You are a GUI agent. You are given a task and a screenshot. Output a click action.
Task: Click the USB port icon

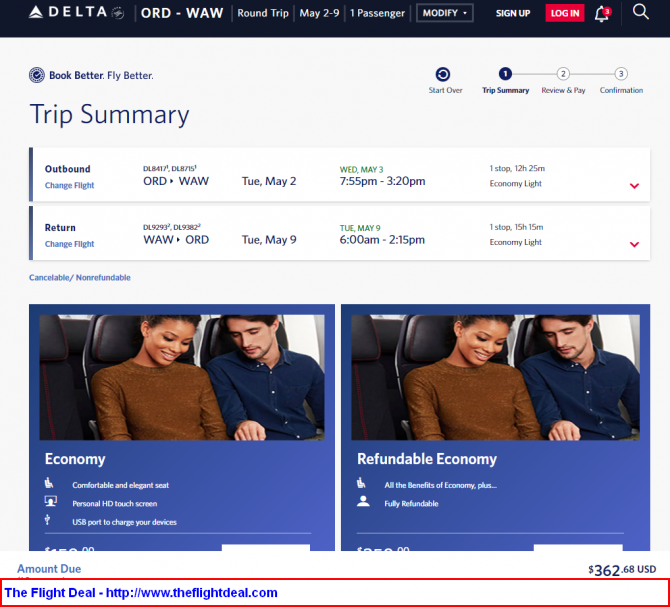[47, 519]
